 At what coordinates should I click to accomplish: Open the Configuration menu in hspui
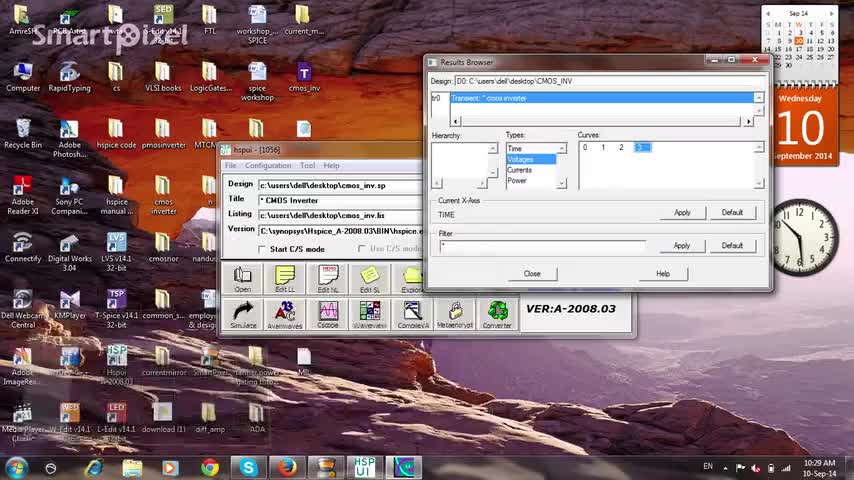tap(268, 165)
